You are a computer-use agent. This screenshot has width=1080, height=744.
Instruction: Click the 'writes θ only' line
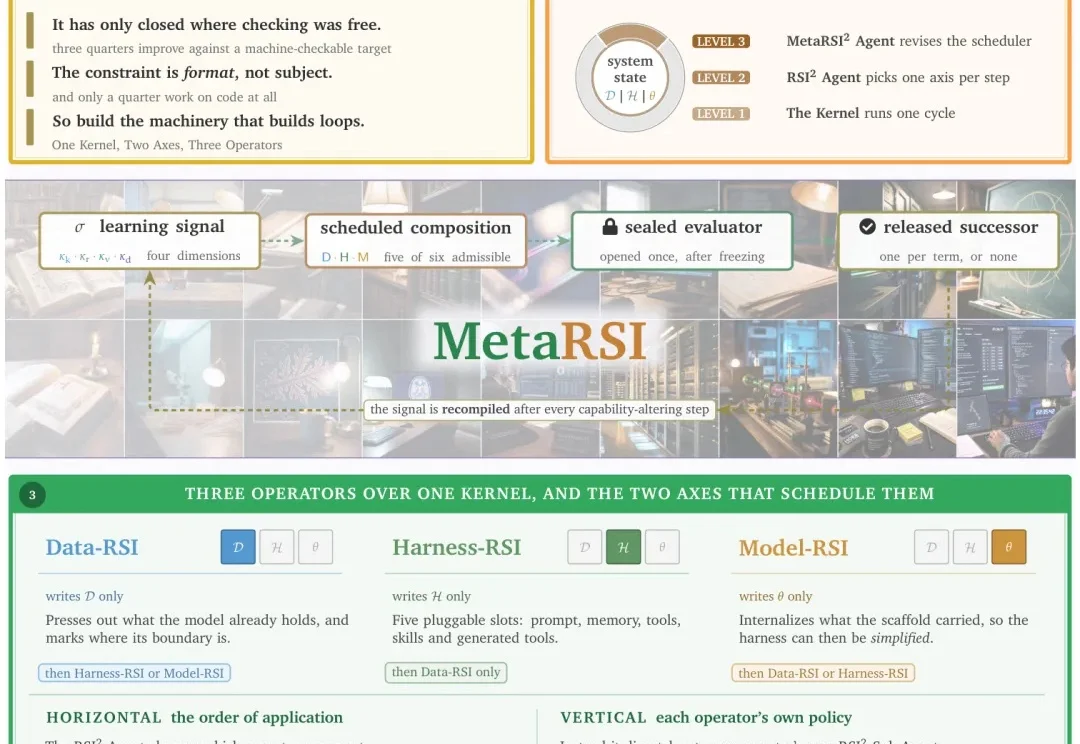[776, 596]
